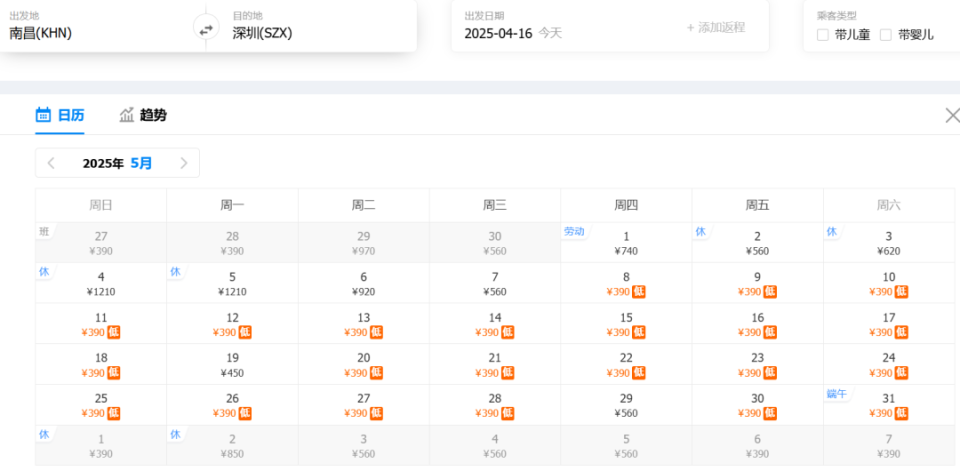This screenshot has width=960, height=471.
Task: Select May 1 priced ¥740
Action: click(626, 243)
